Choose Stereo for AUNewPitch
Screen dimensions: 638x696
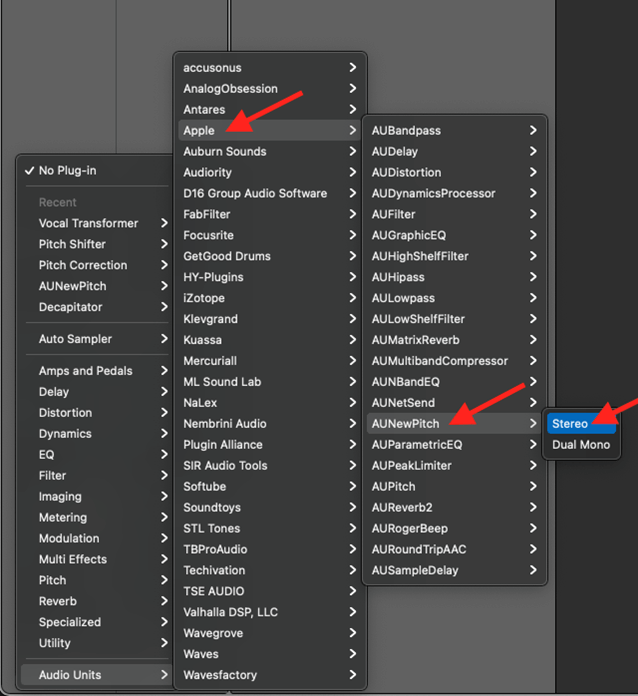(x=570, y=424)
